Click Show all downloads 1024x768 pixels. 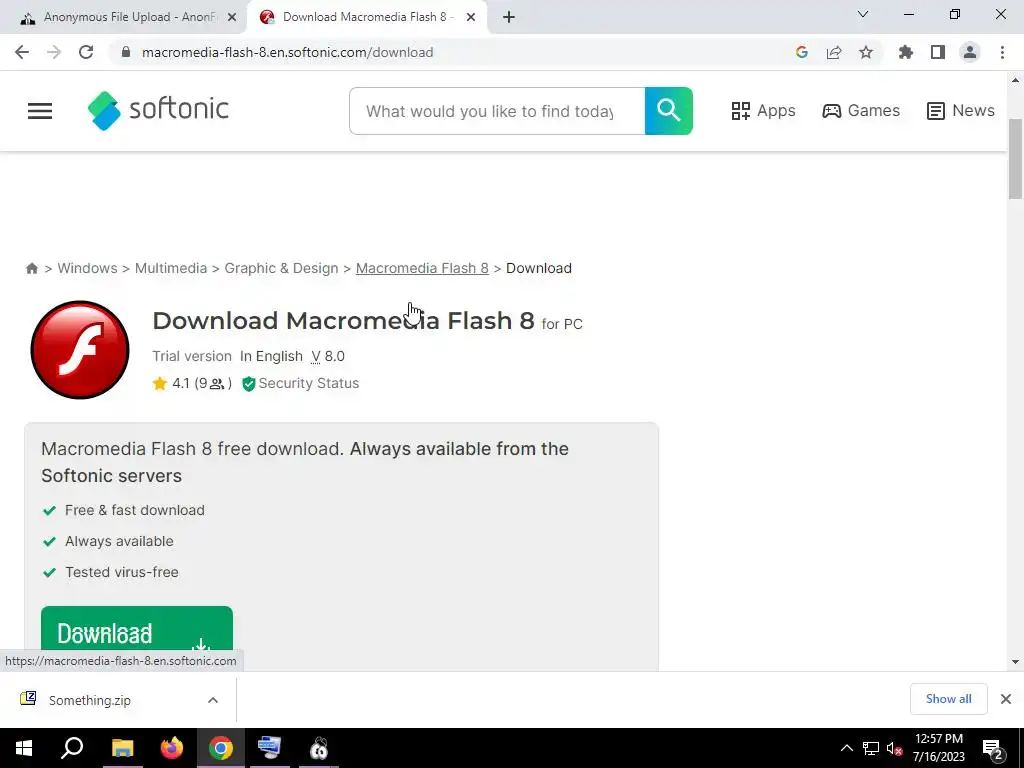[x=949, y=699]
